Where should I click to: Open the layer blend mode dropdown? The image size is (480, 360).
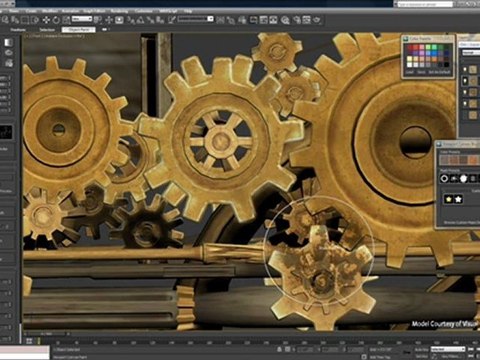[x=471, y=53]
